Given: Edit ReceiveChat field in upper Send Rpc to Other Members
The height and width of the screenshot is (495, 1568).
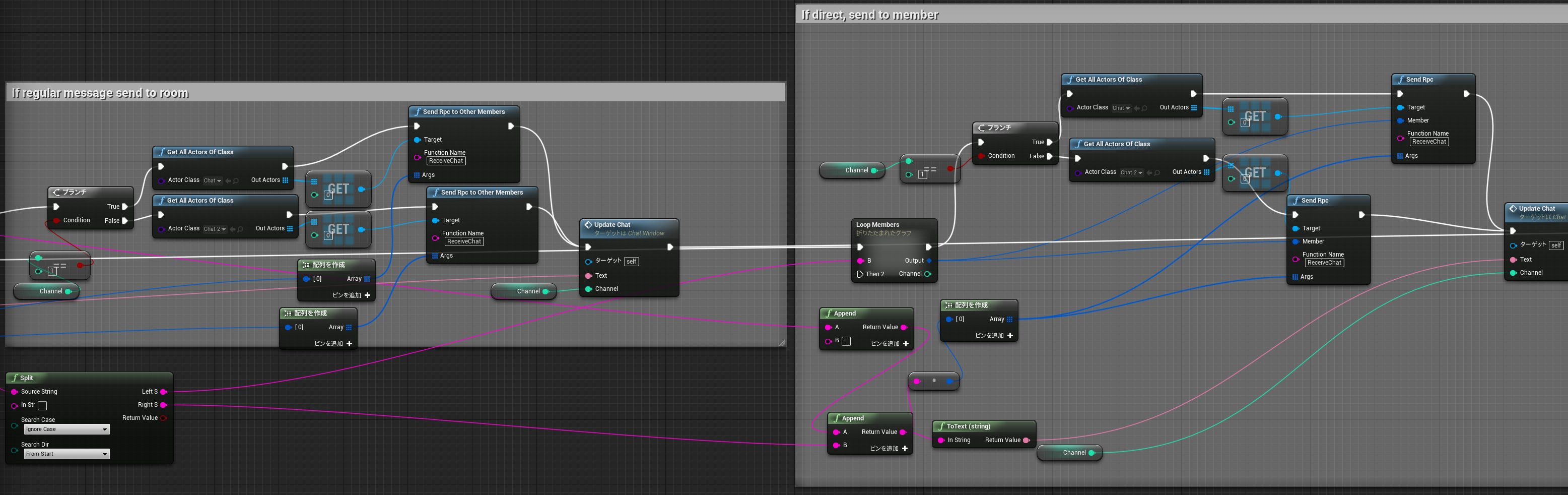Looking at the screenshot, I should click(x=446, y=161).
